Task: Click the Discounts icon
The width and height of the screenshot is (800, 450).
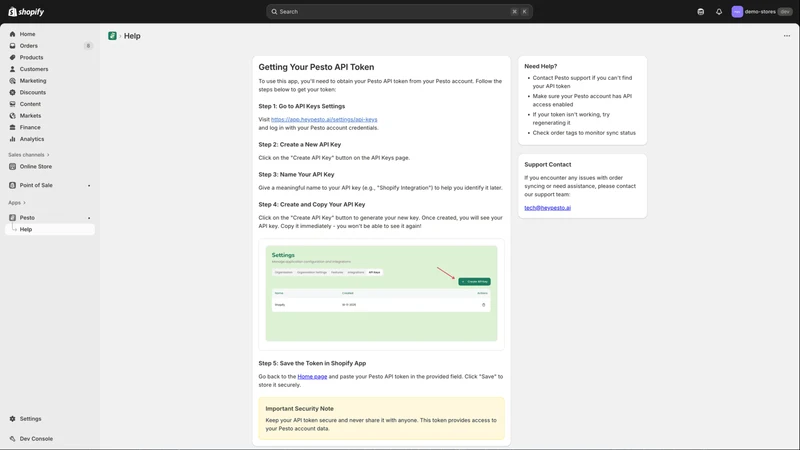Action: click(12, 92)
